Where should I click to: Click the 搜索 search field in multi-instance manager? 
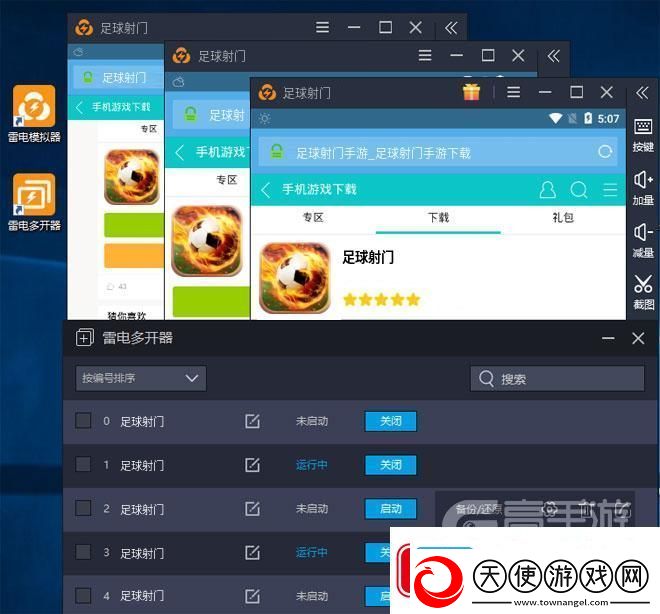click(557, 379)
